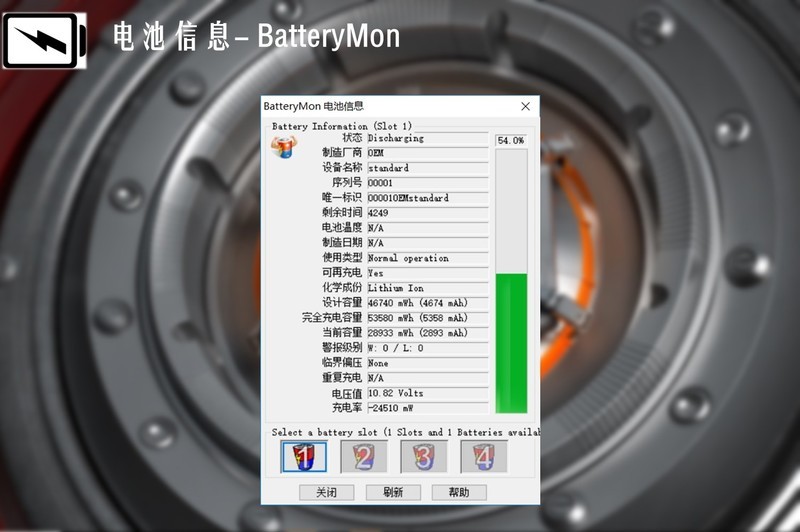Click the 关闭 button
Screen dimensions: 800x532
pyautogui.click(x=327, y=492)
